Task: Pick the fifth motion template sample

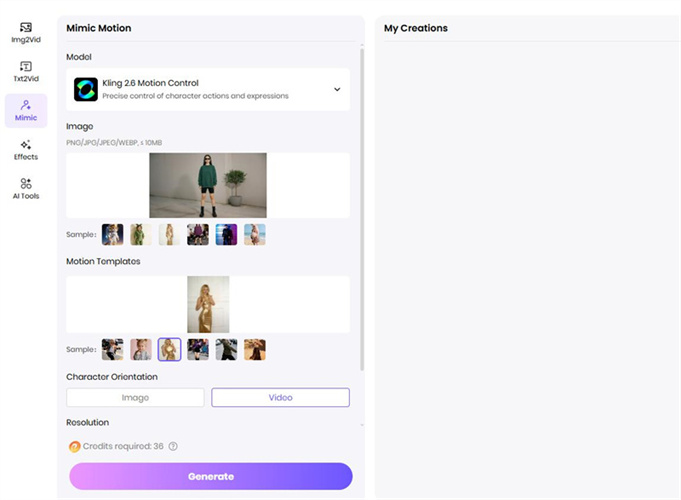Action: [226, 350]
